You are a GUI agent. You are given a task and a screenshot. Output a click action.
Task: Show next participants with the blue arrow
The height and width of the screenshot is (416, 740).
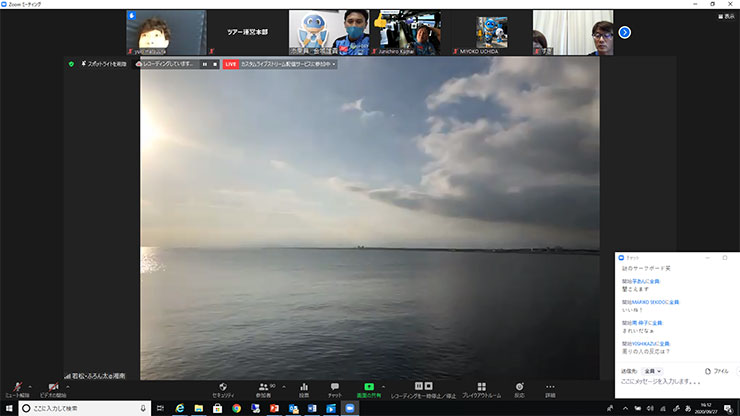(625, 32)
